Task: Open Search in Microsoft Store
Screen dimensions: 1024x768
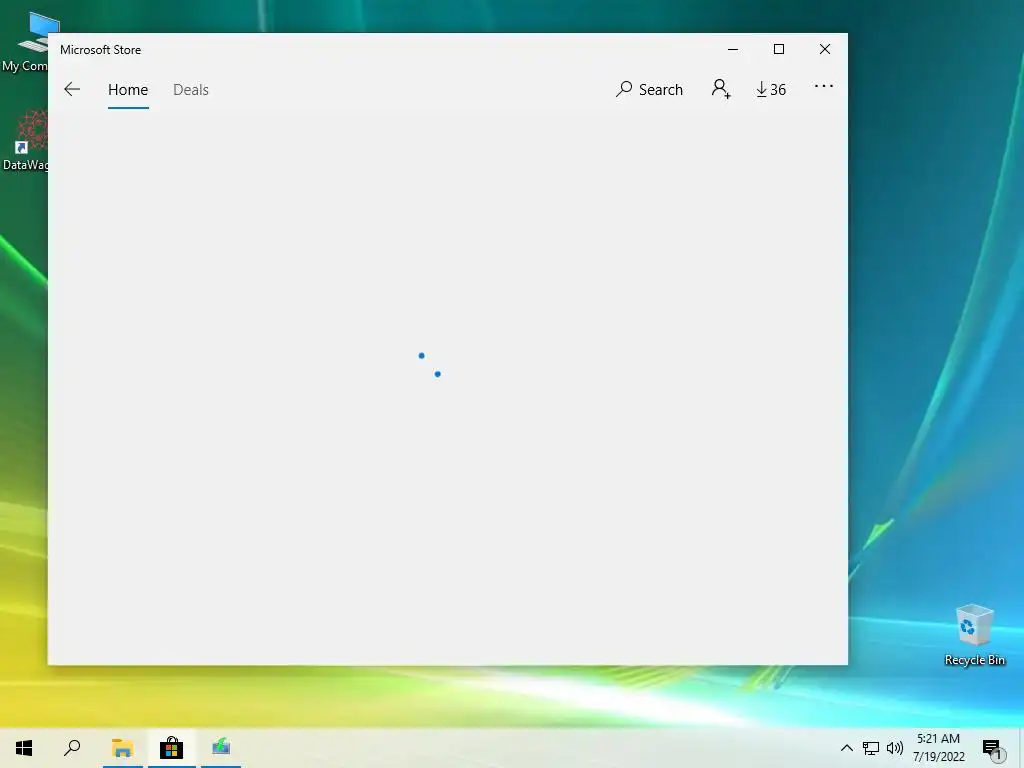Action: 649,89
